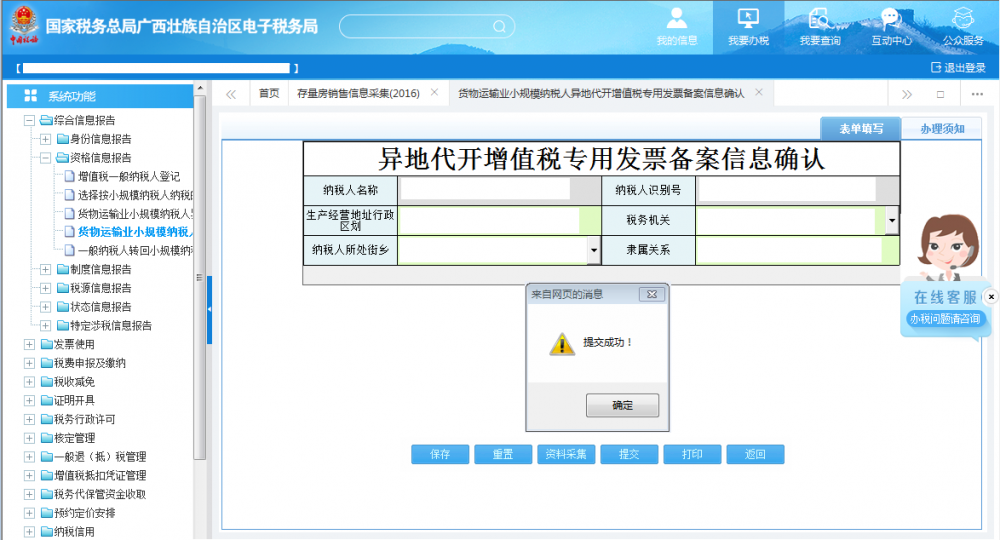Viewport: 1000px width, 540px height.
Task: Click the 提交 button
Action: (x=629, y=454)
